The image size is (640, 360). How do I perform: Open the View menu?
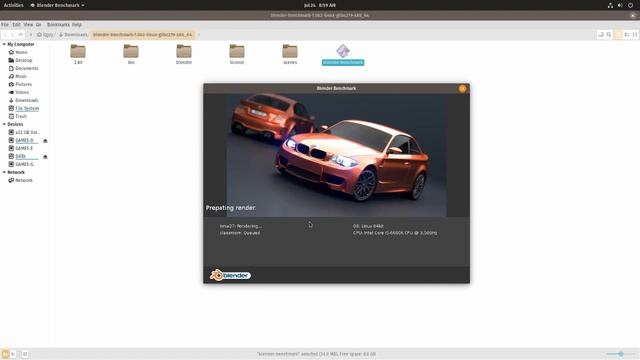tap(28, 24)
